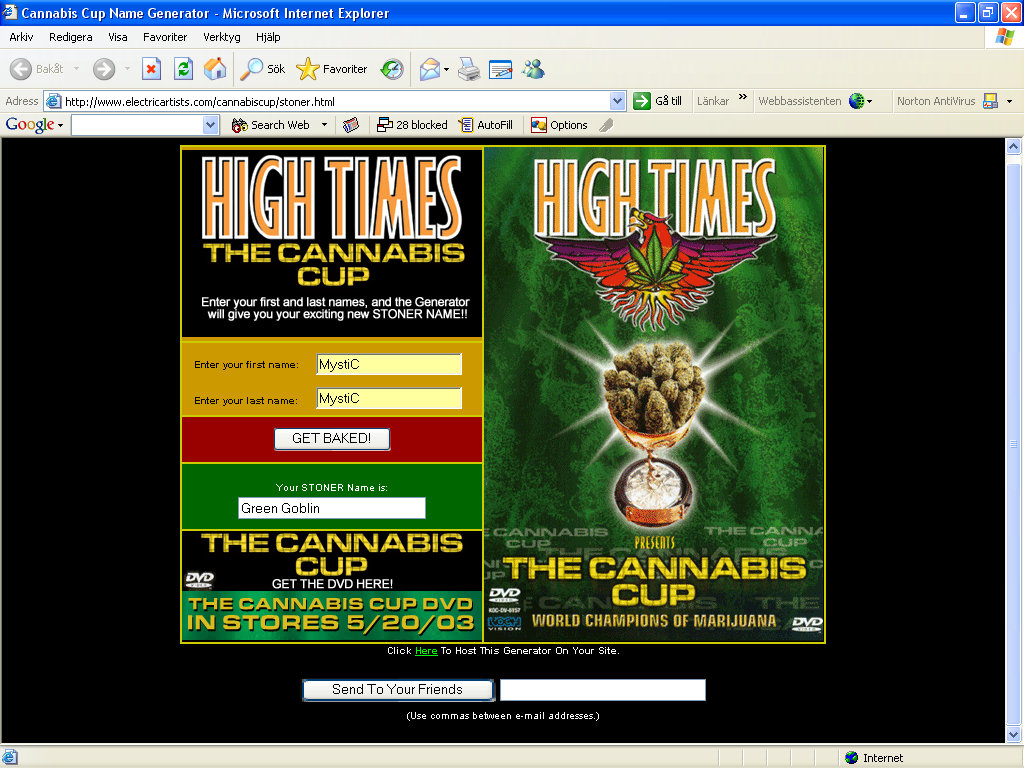Click the Forward arrow icon
Image resolution: width=1024 pixels, height=768 pixels.
click(x=104, y=69)
